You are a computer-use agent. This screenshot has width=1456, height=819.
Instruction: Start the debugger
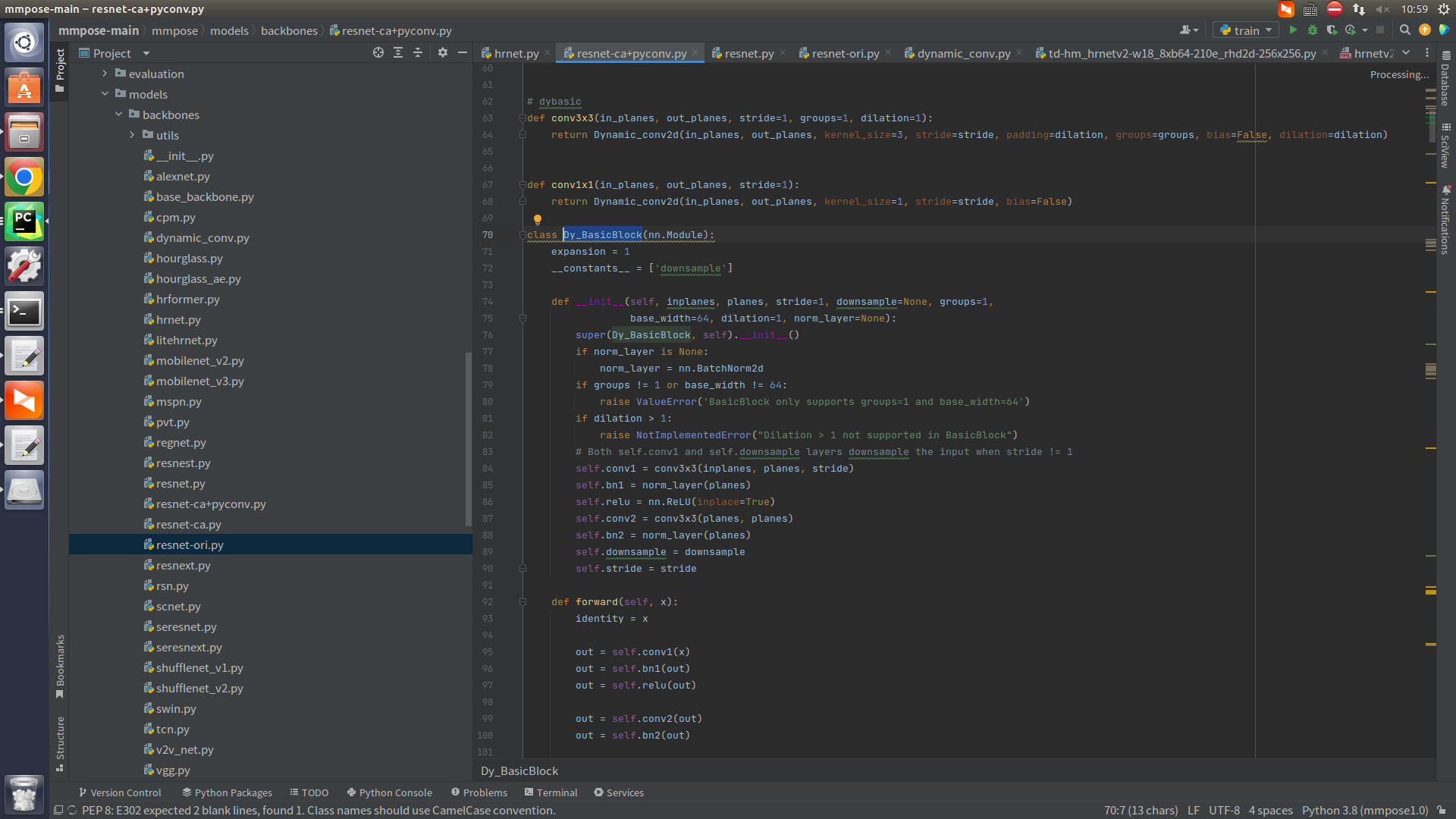point(1313,30)
